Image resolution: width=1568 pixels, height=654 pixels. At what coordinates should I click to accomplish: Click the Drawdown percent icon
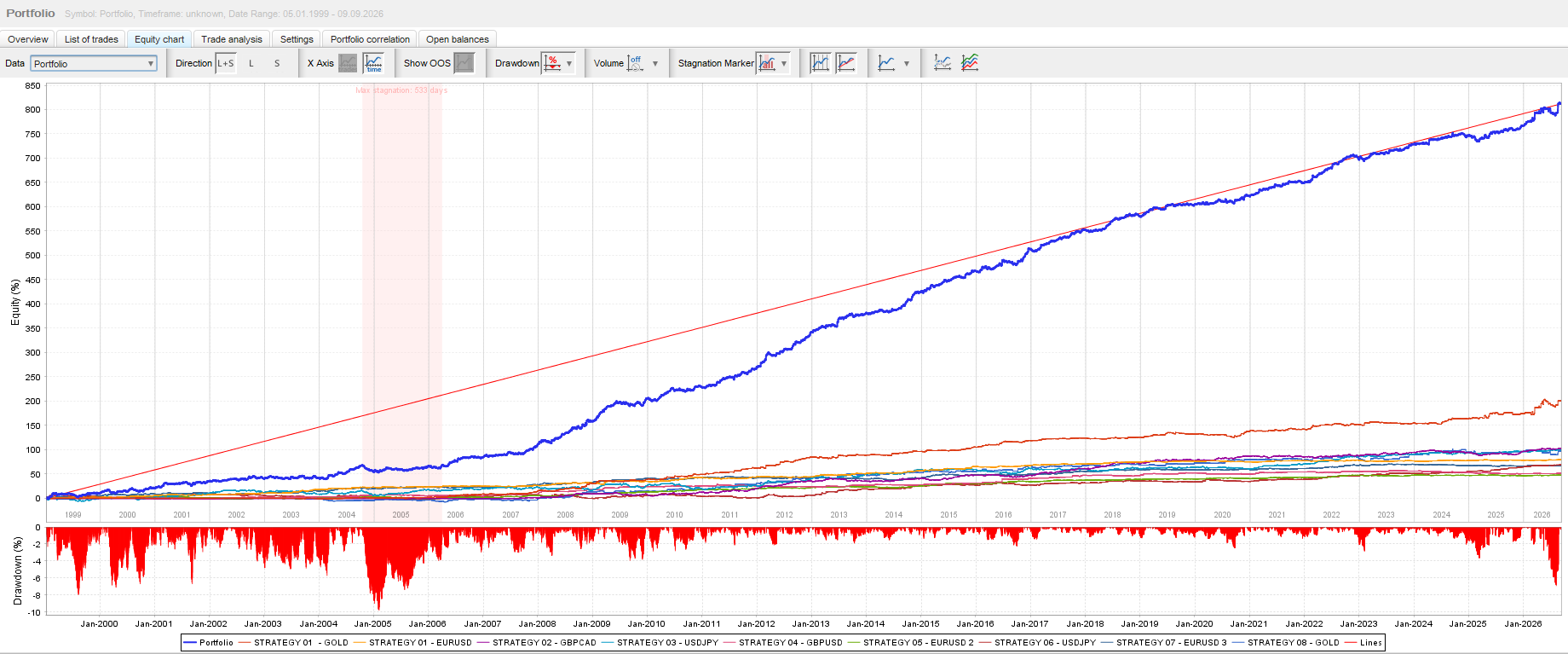click(x=552, y=63)
